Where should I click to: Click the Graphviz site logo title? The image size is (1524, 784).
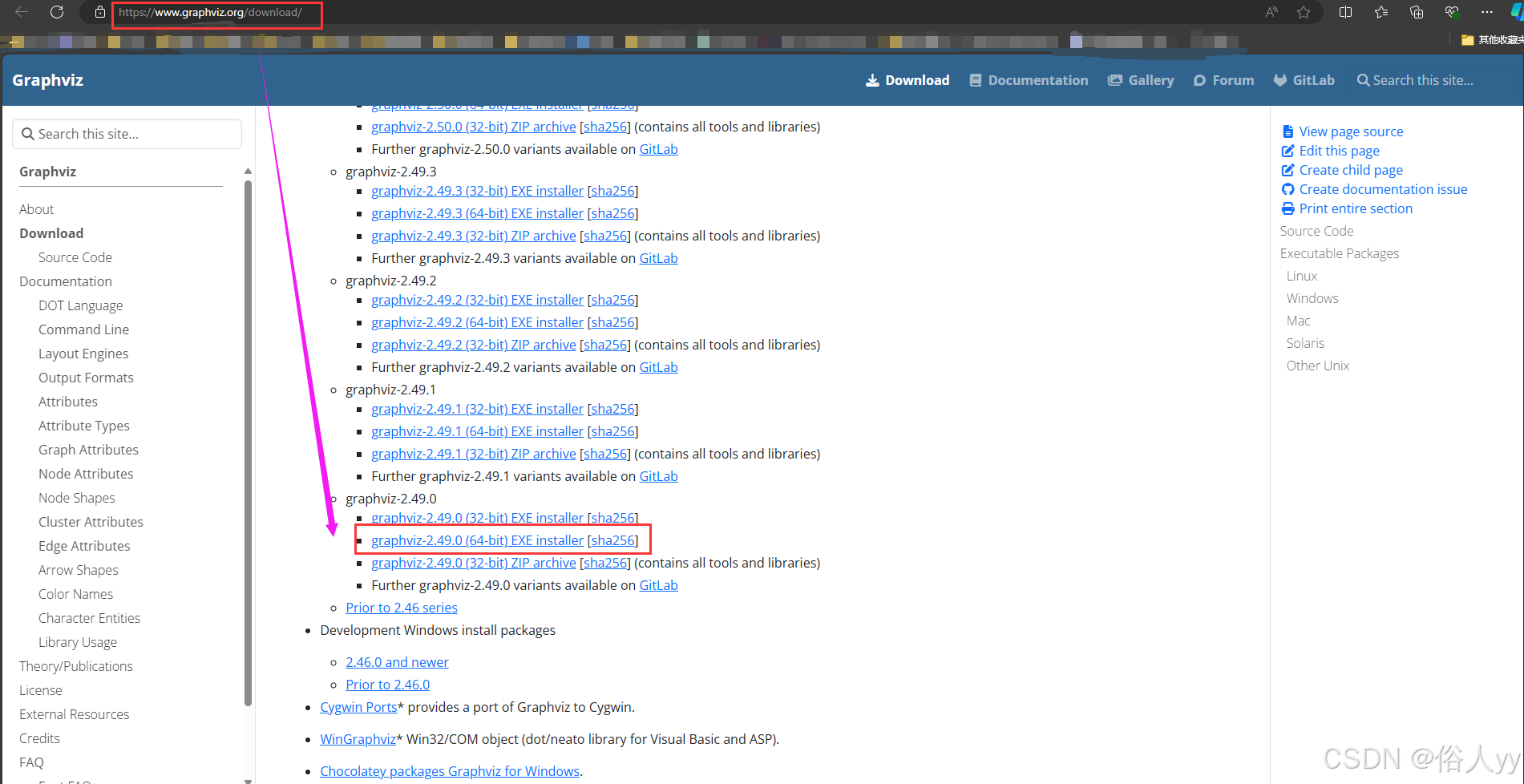(48, 80)
